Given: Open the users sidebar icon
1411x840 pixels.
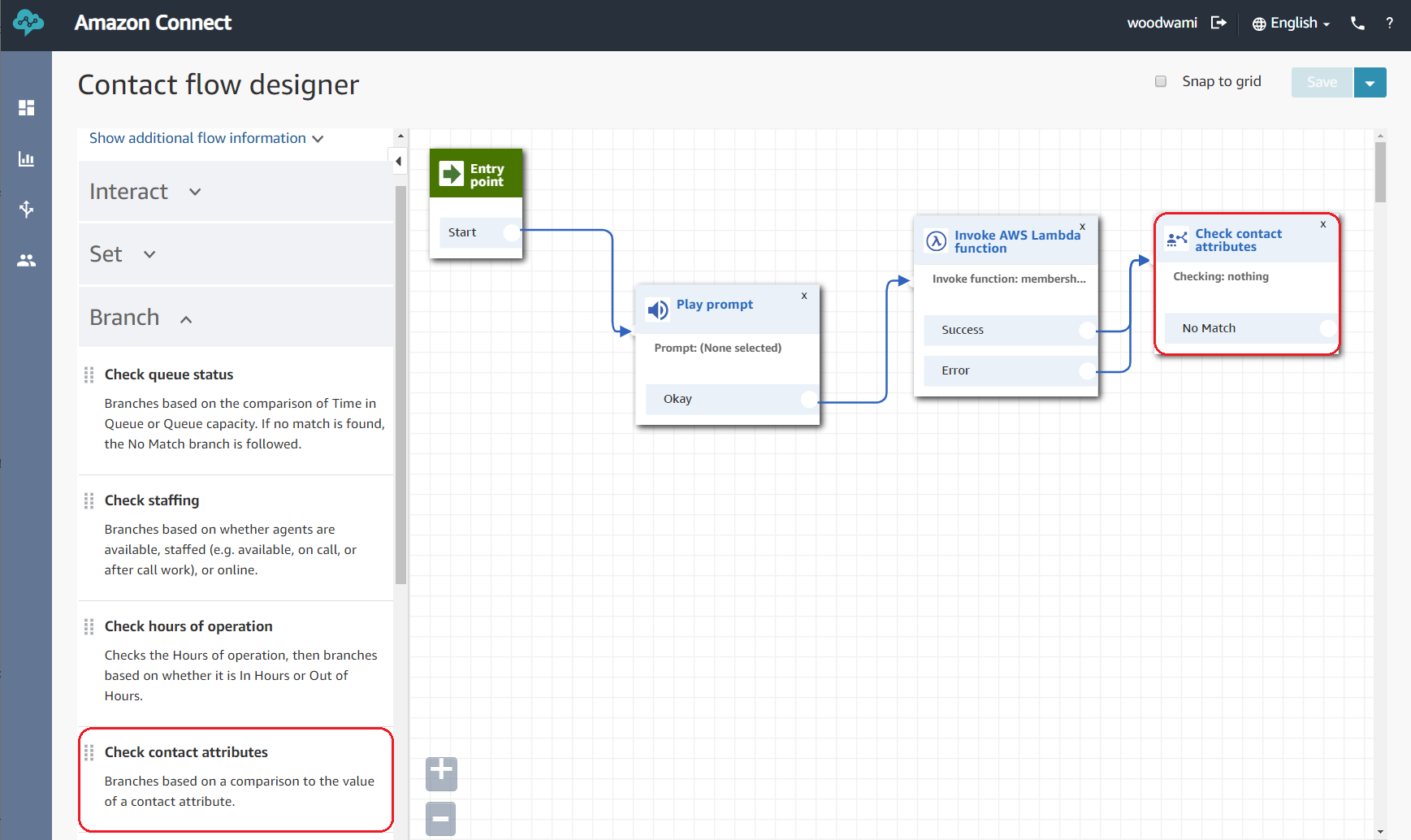Looking at the screenshot, I should pos(27,261).
